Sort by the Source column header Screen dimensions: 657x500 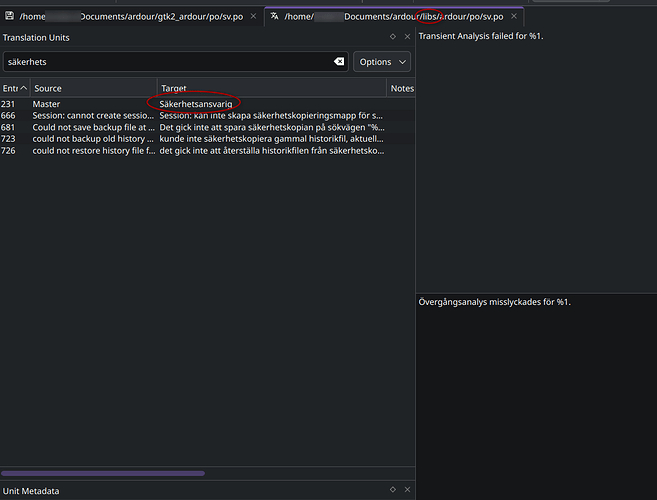[x=93, y=88]
